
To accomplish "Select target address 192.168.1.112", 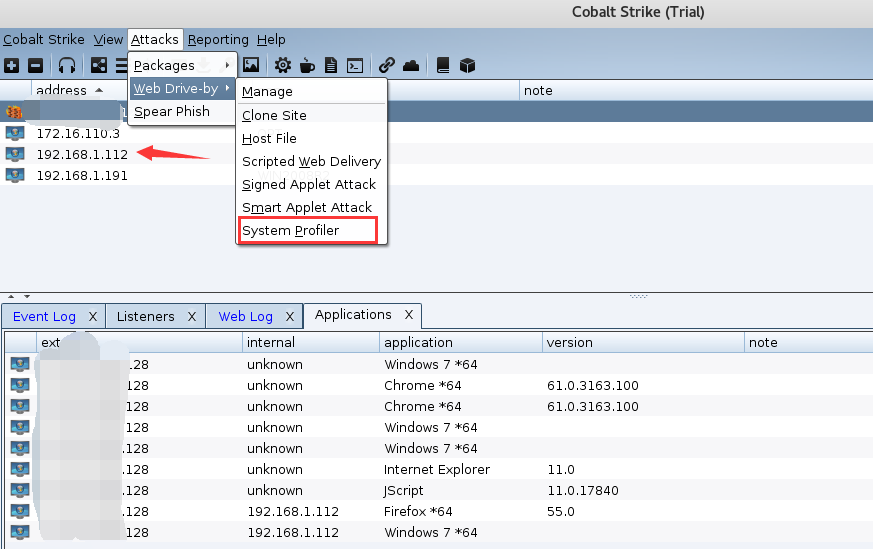I will coord(82,154).
